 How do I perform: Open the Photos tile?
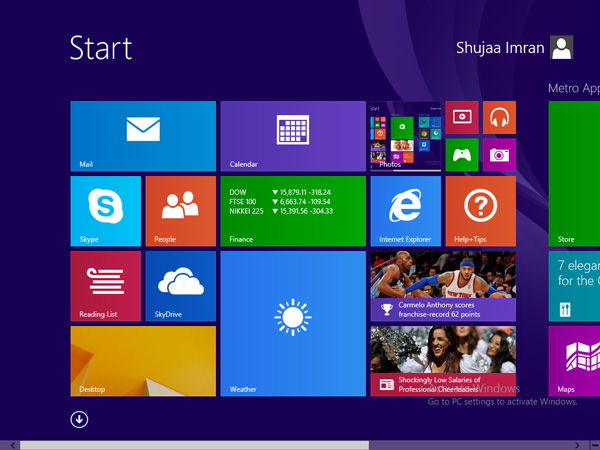click(406, 136)
